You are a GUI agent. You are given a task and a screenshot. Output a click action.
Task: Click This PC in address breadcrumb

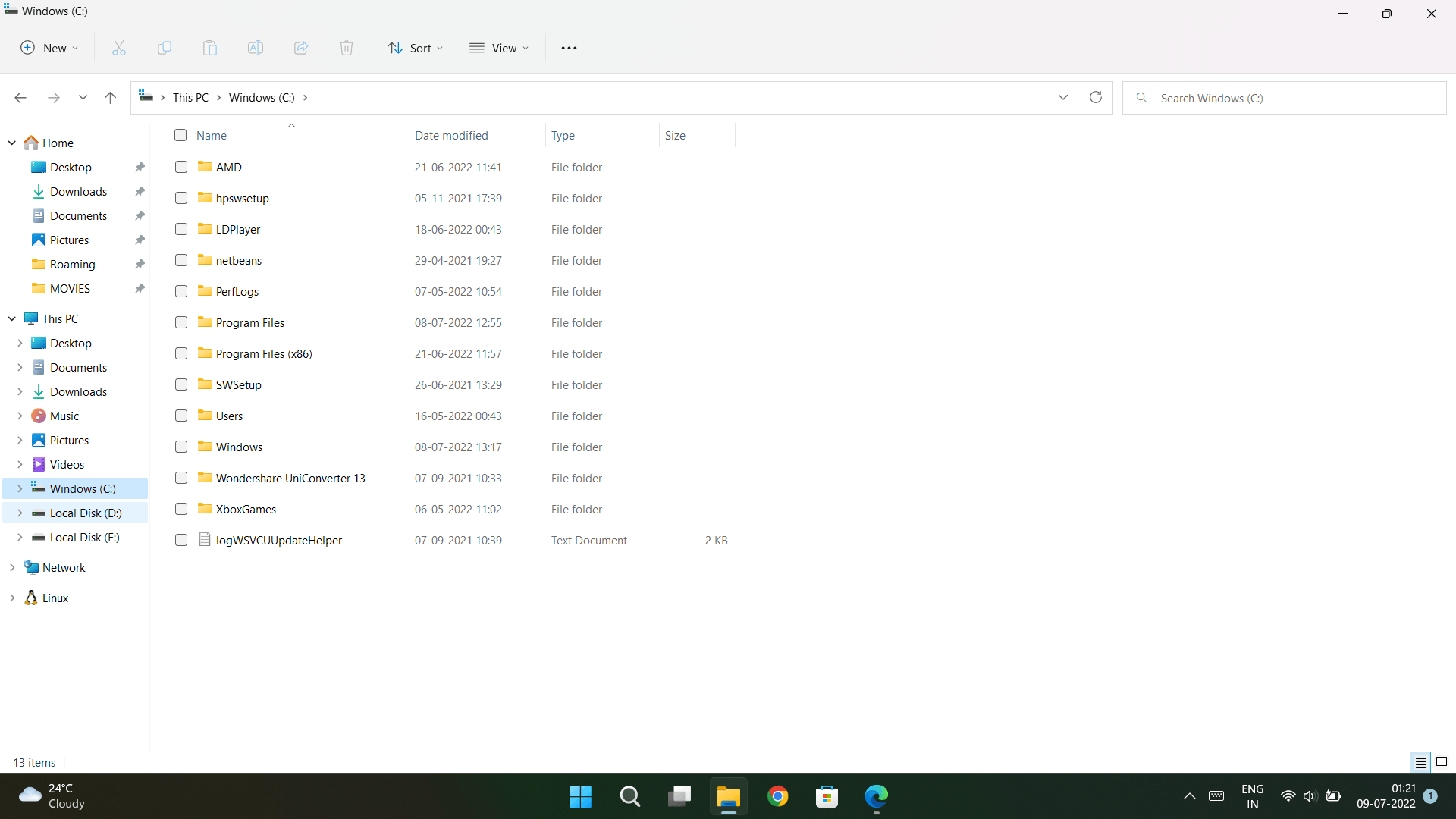(190, 98)
